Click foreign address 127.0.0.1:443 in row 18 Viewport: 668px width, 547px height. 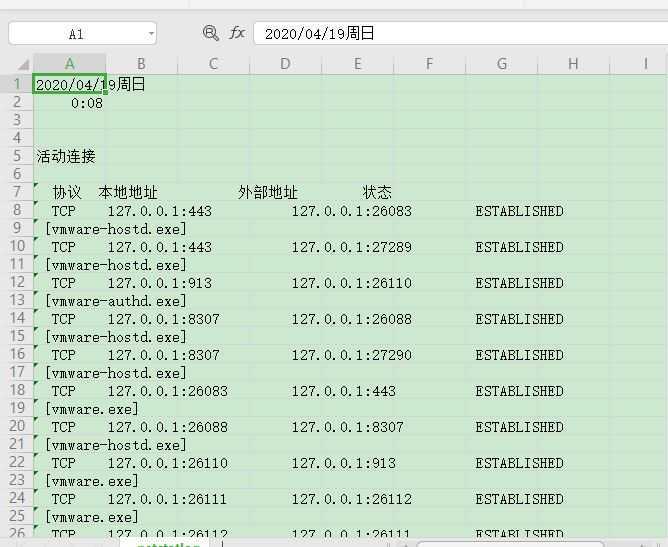pyautogui.click(x=343, y=391)
